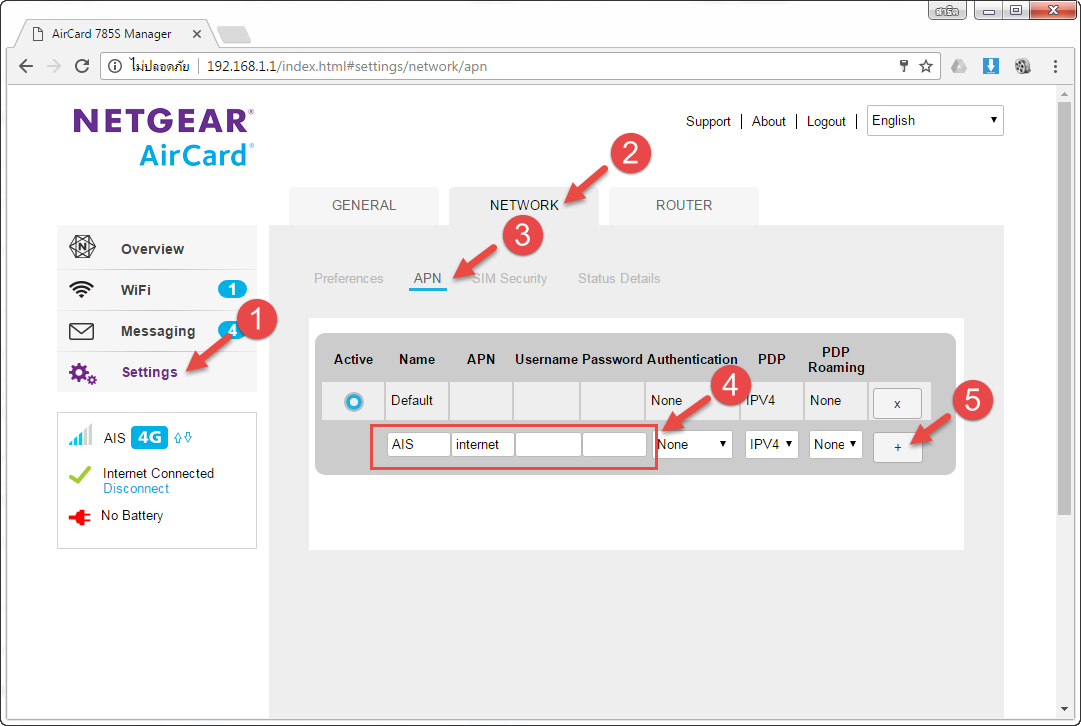Click the 4G network badge

(x=150, y=437)
